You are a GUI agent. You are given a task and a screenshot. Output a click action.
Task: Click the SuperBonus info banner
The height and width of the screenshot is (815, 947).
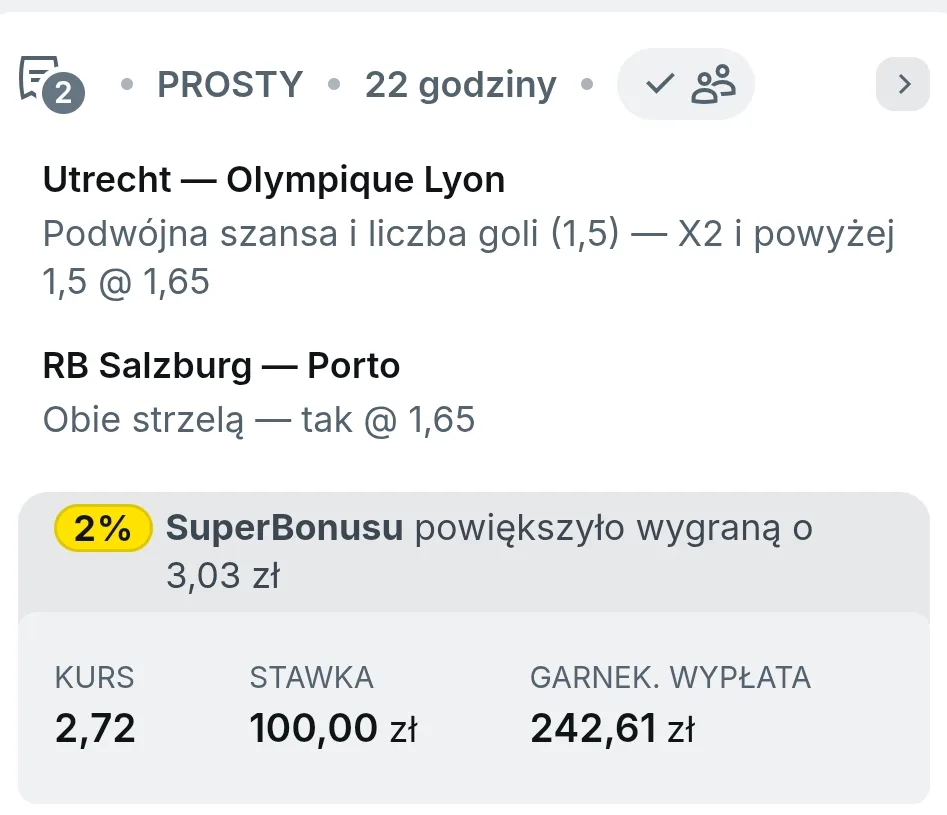[x=474, y=552]
